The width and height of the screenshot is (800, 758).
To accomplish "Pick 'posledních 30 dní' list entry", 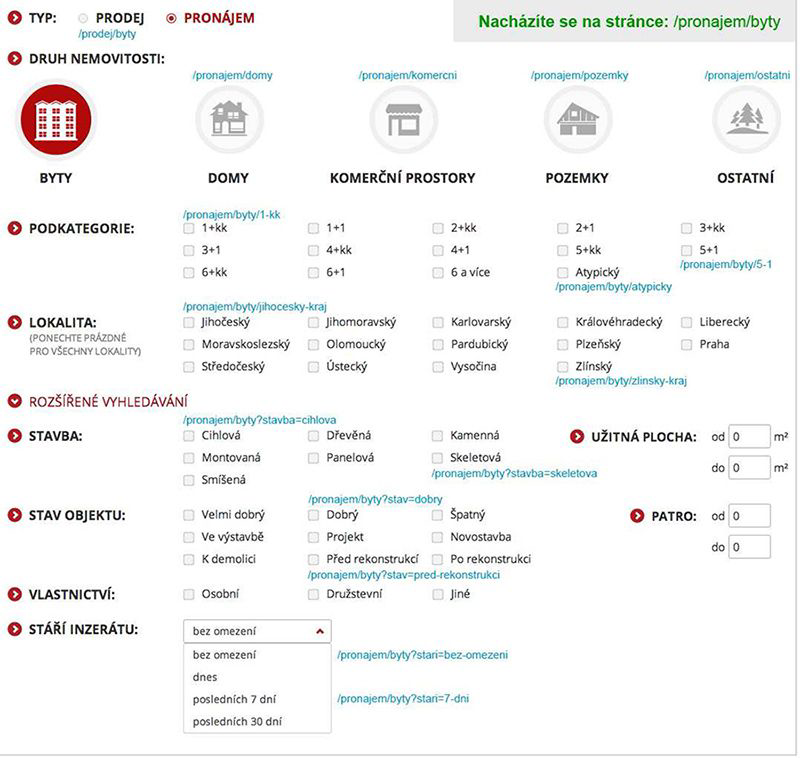I will (236, 721).
